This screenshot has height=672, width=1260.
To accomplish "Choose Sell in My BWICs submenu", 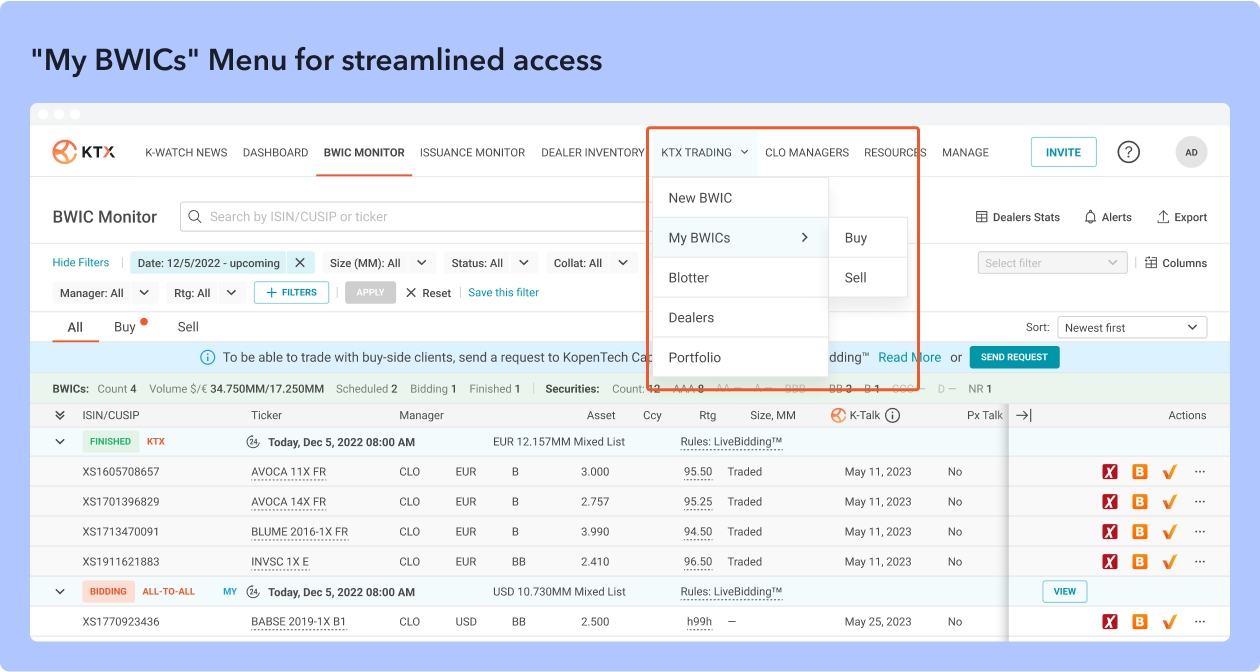I will point(856,278).
